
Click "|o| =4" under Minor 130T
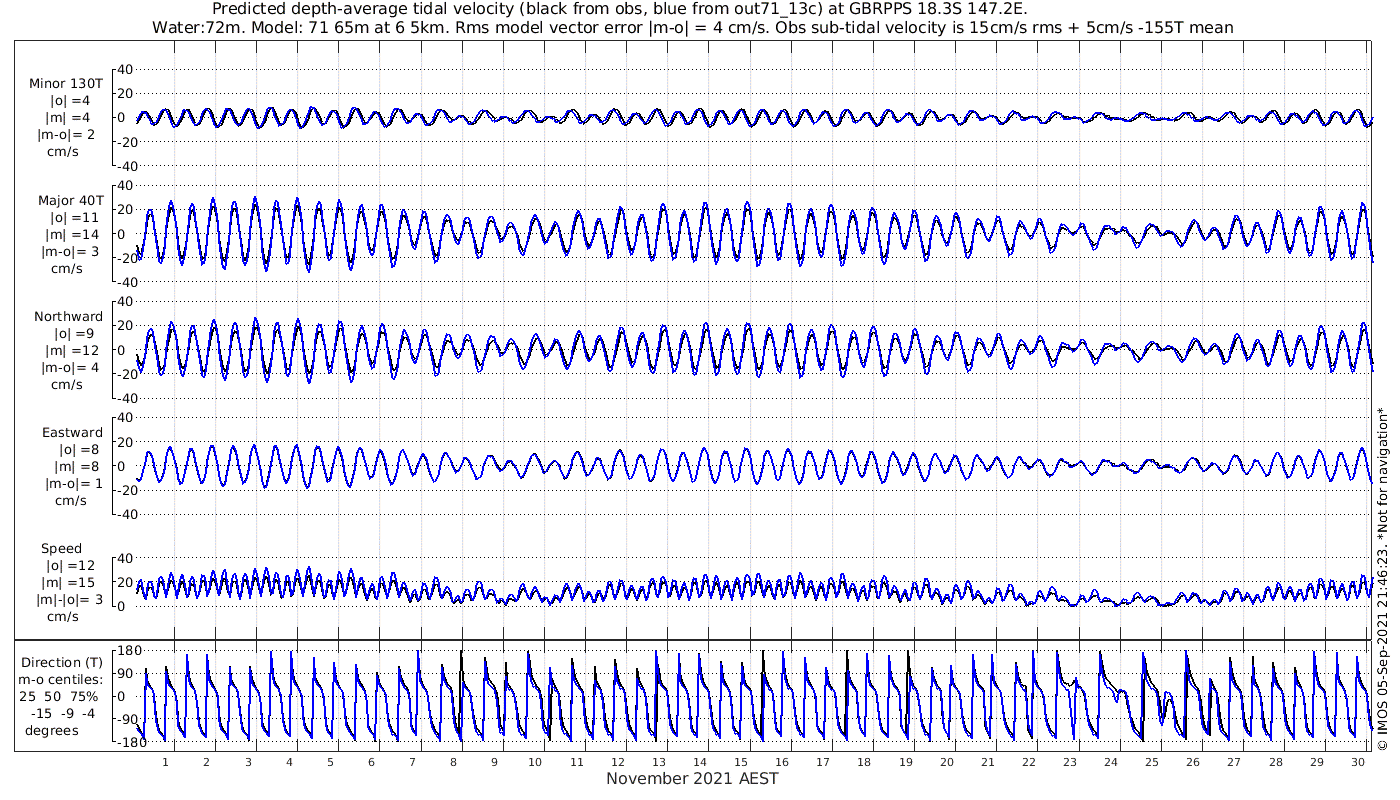point(70,101)
